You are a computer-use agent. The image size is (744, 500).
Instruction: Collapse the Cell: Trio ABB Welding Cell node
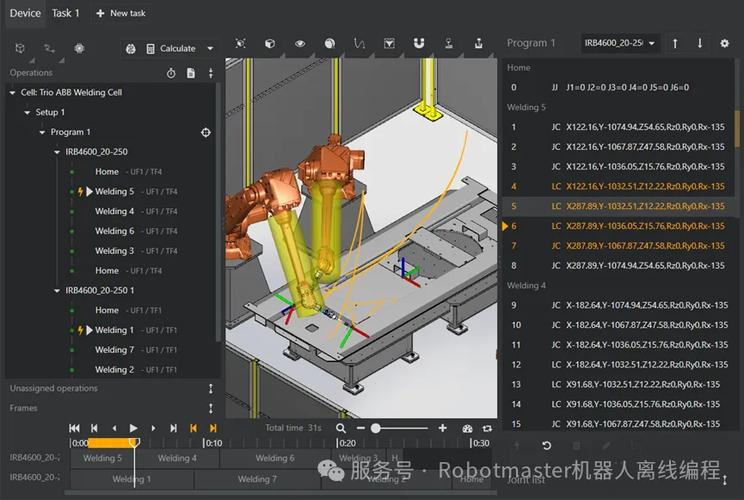tap(13, 93)
